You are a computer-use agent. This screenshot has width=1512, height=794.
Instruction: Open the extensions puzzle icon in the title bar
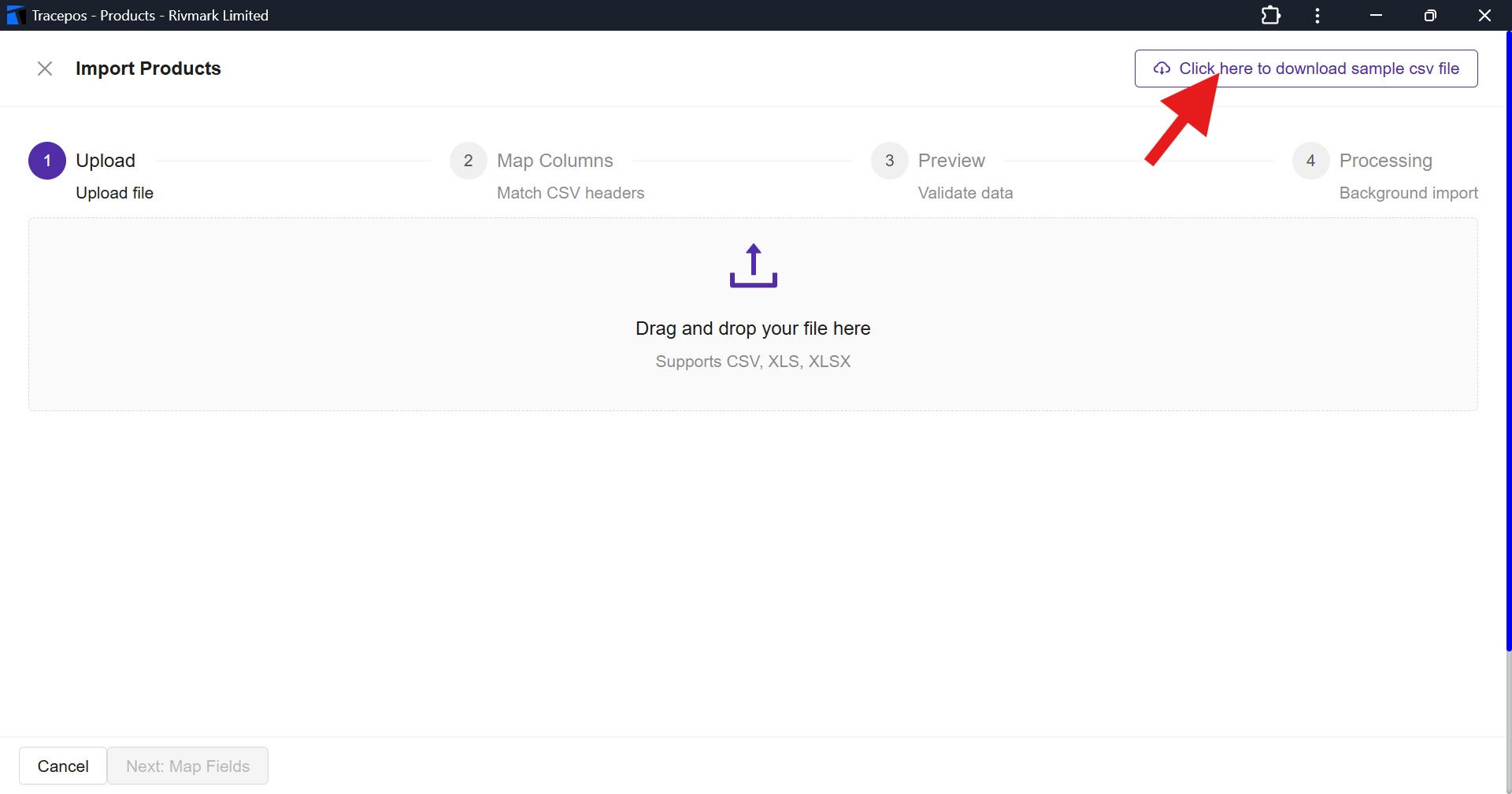coord(1270,15)
